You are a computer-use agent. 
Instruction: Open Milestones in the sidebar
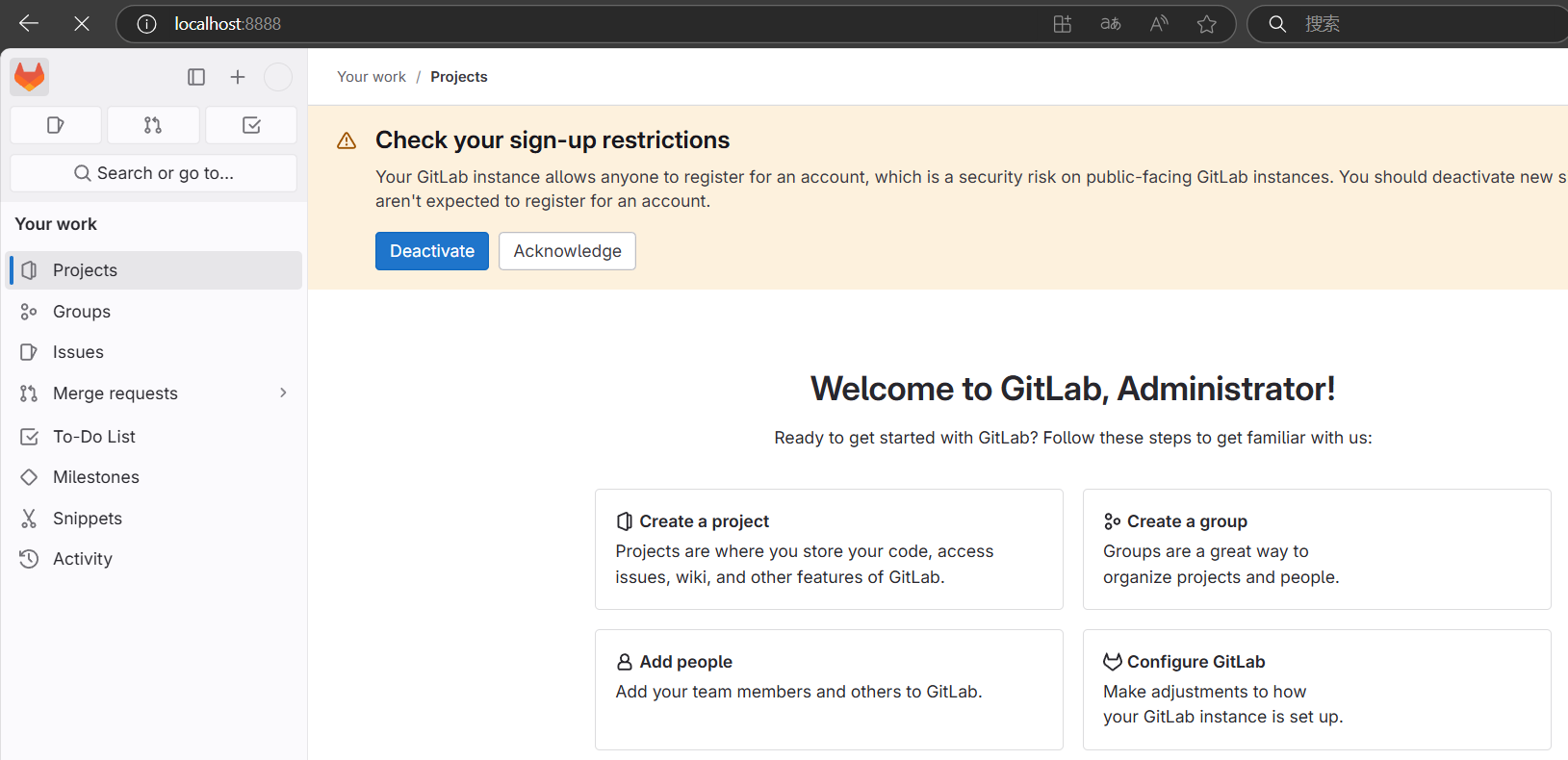click(155, 477)
